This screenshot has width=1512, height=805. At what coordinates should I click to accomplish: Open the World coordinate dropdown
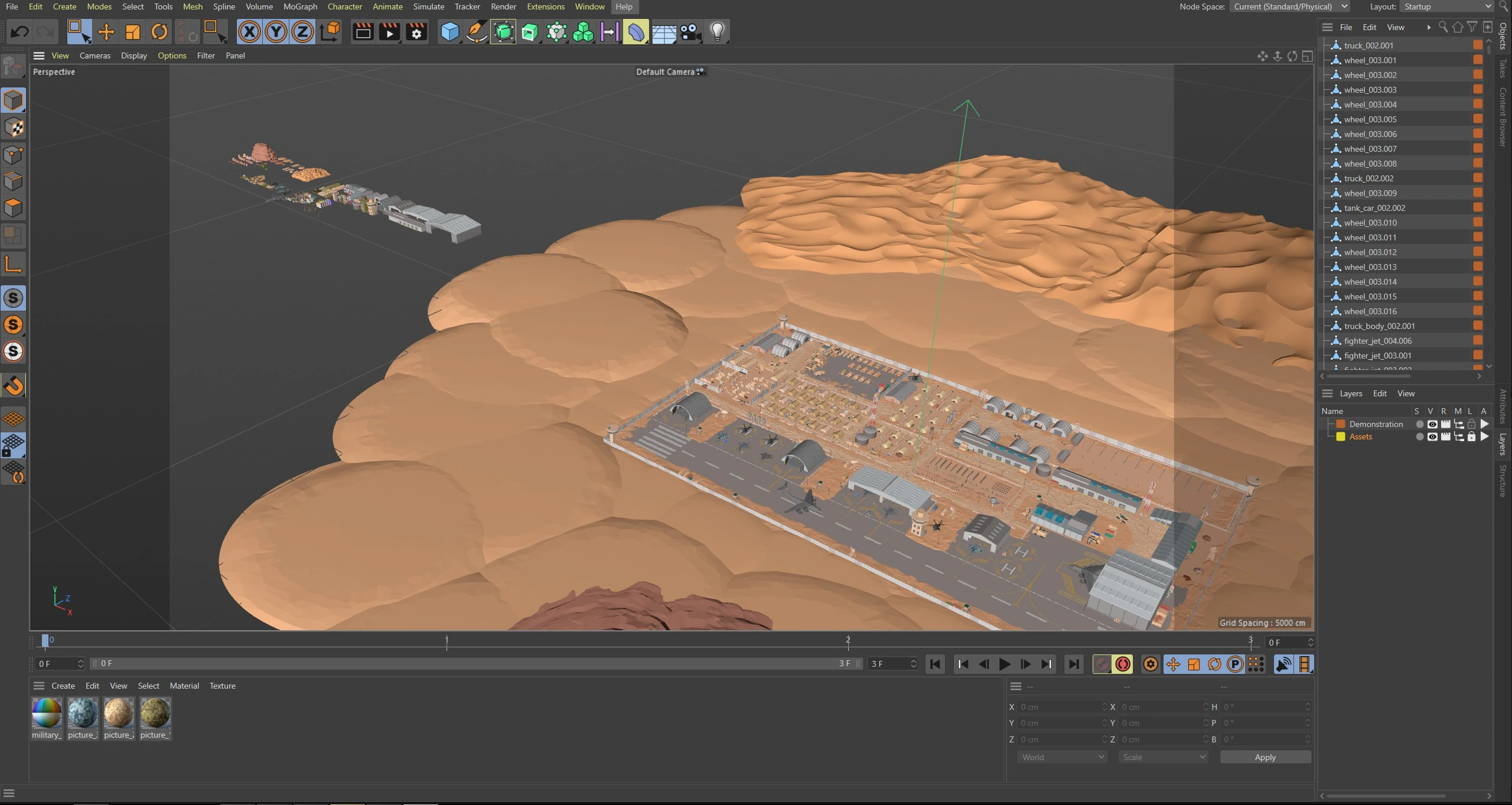1061,757
